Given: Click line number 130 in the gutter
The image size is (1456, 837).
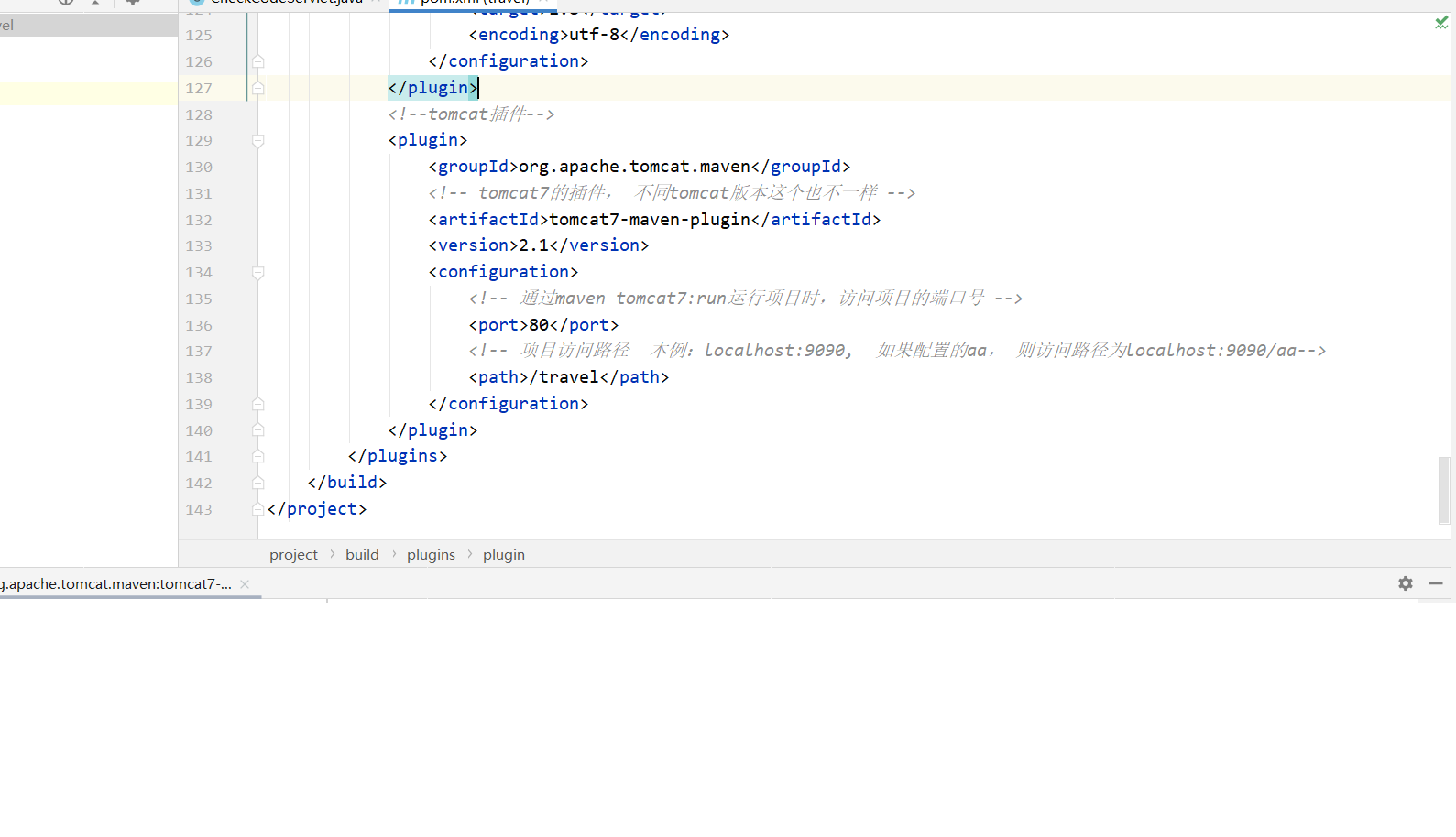Looking at the screenshot, I should pyautogui.click(x=199, y=168).
